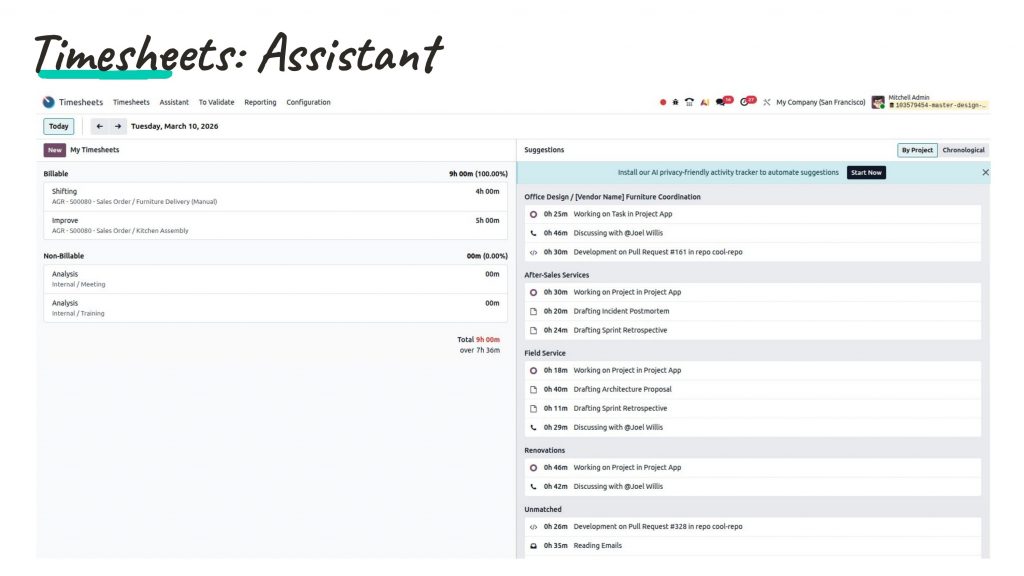The height and width of the screenshot is (576, 1024).
Task: Open the Mitchell Admin user menu
Action: (910, 98)
